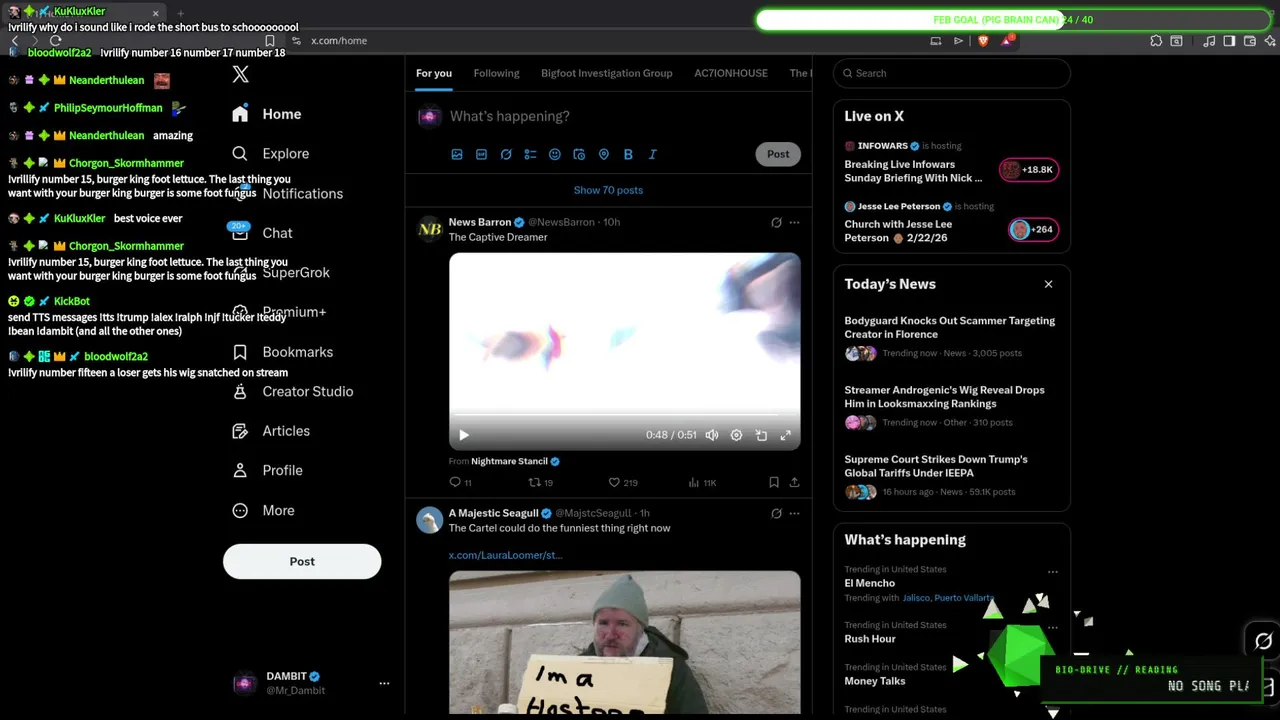The width and height of the screenshot is (1280, 720).
Task: Switch to the AC7IONHOUSE tab
Action: click(x=731, y=73)
